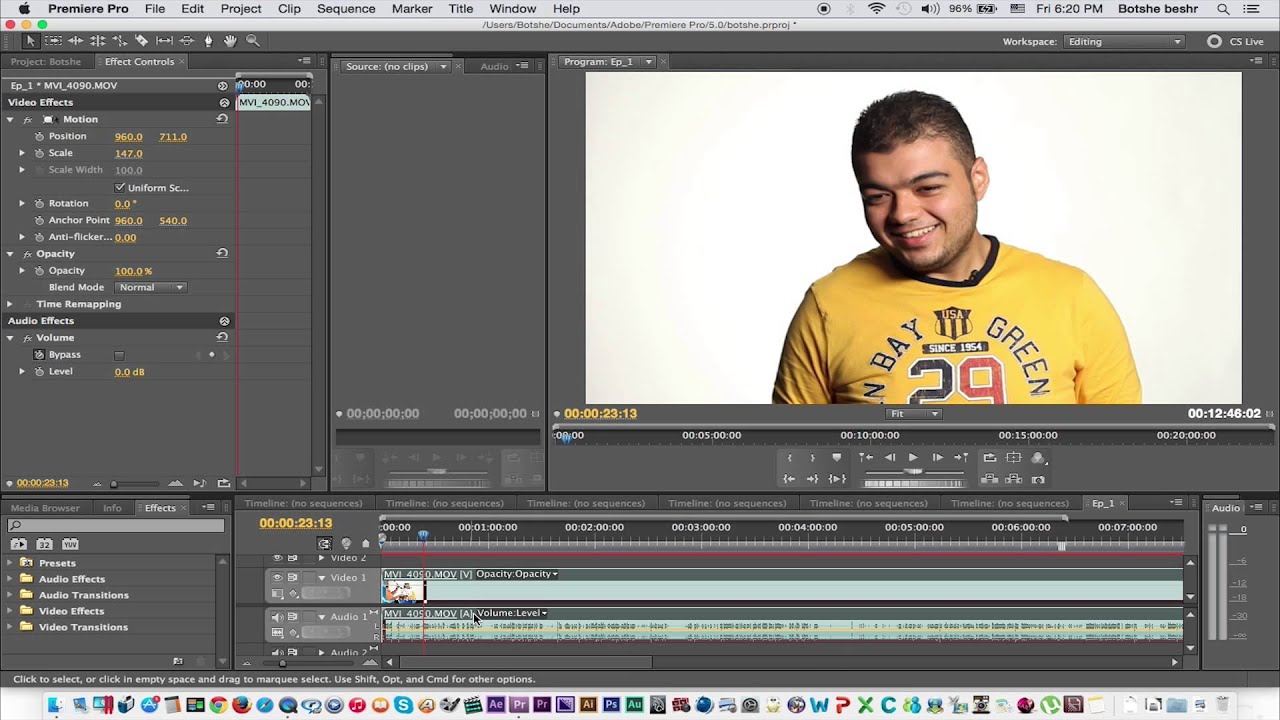The width and height of the screenshot is (1280, 720).
Task: Expand the Video Transitions folder
Action: coord(11,627)
